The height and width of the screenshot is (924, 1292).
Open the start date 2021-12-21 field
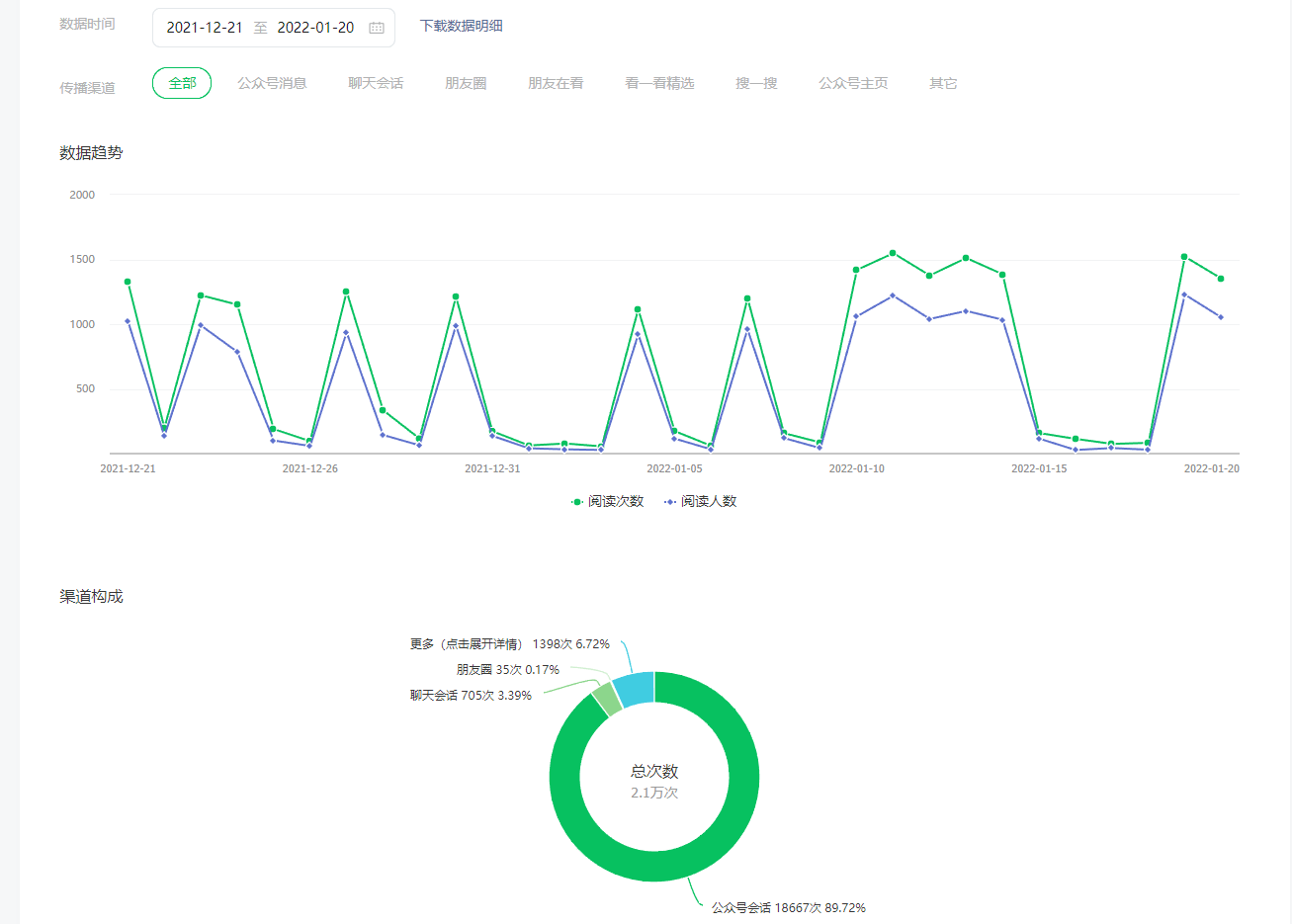[x=205, y=28]
